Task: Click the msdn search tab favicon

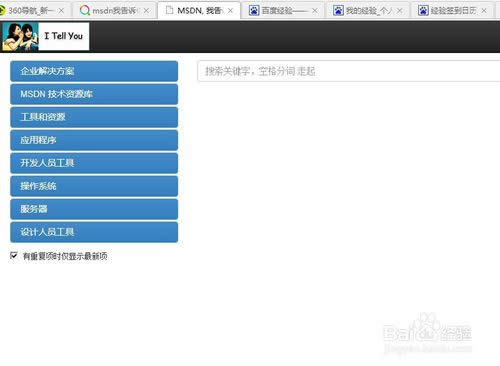Action: point(85,11)
